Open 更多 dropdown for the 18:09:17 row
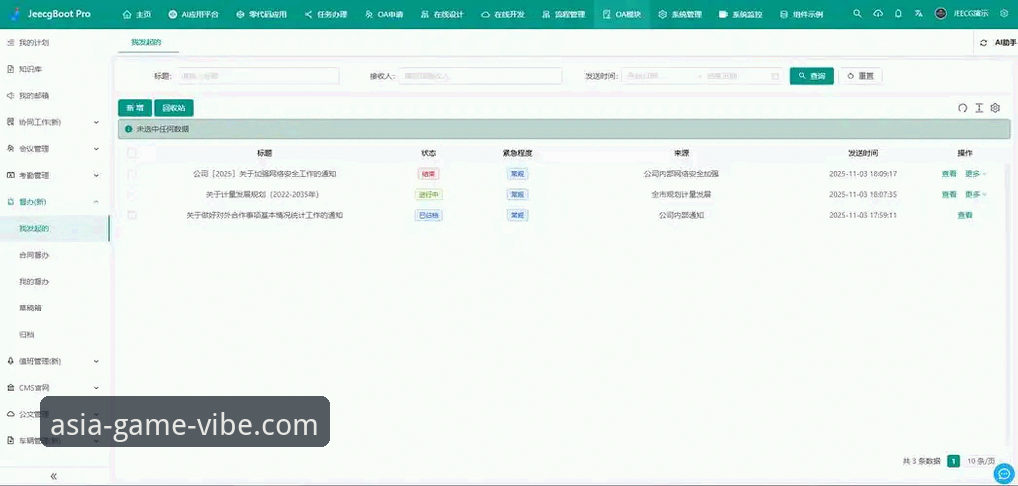Image resolution: width=1018 pixels, height=486 pixels. (975, 174)
